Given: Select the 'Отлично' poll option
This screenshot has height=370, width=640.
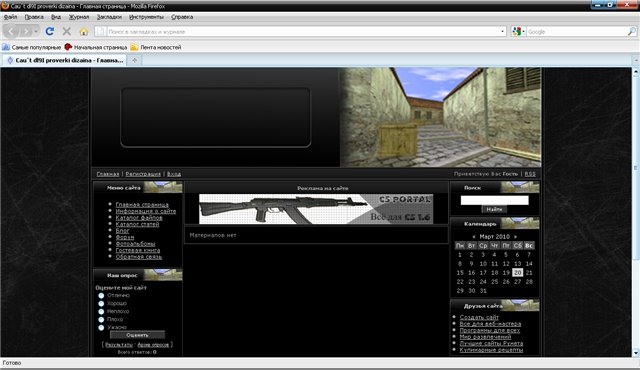Looking at the screenshot, I should [x=101, y=295].
